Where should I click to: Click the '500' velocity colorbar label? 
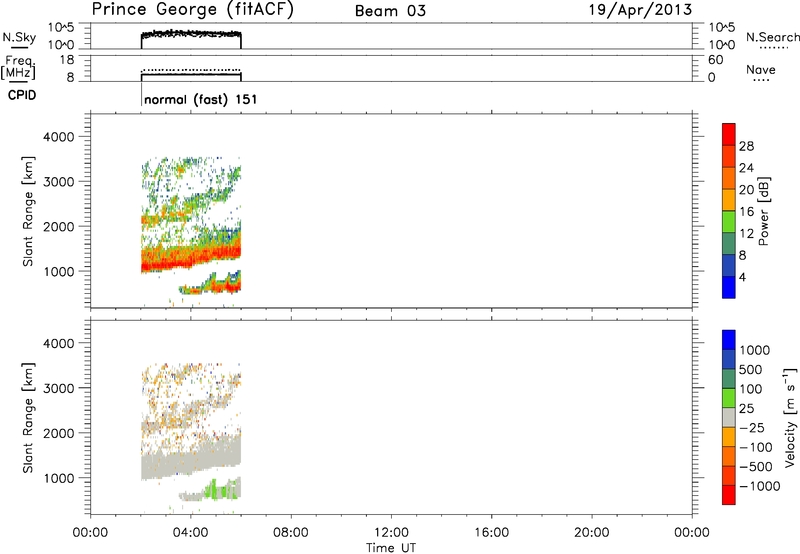pyautogui.click(x=751, y=369)
